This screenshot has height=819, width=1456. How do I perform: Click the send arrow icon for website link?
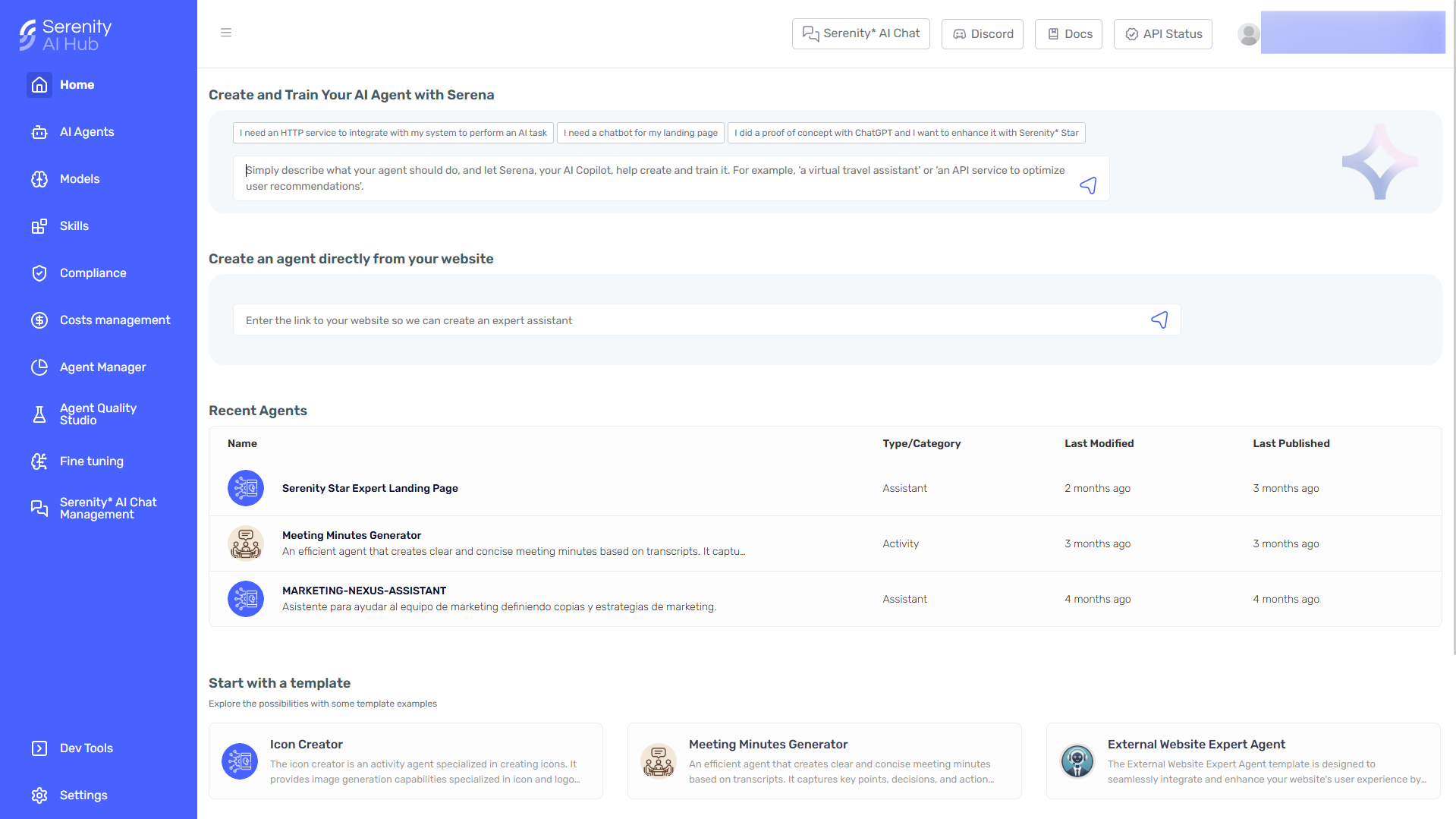pyautogui.click(x=1159, y=320)
